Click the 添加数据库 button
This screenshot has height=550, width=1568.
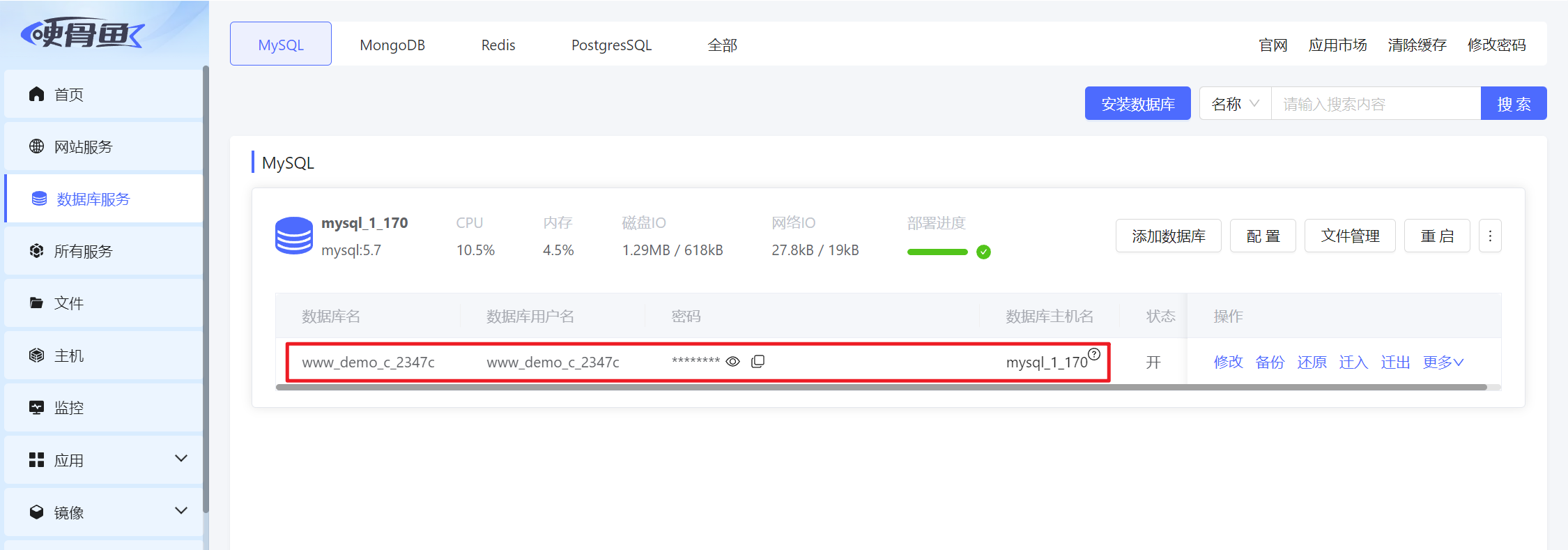(x=1168, y=236)
